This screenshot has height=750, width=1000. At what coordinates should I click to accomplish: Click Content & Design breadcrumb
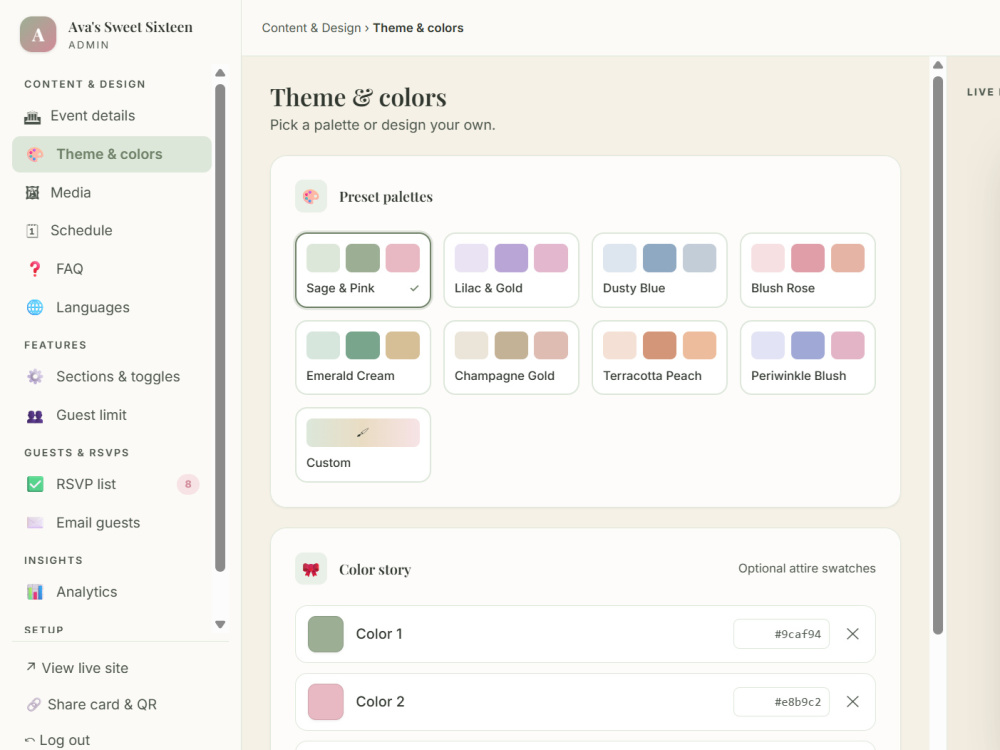[311, 28]
